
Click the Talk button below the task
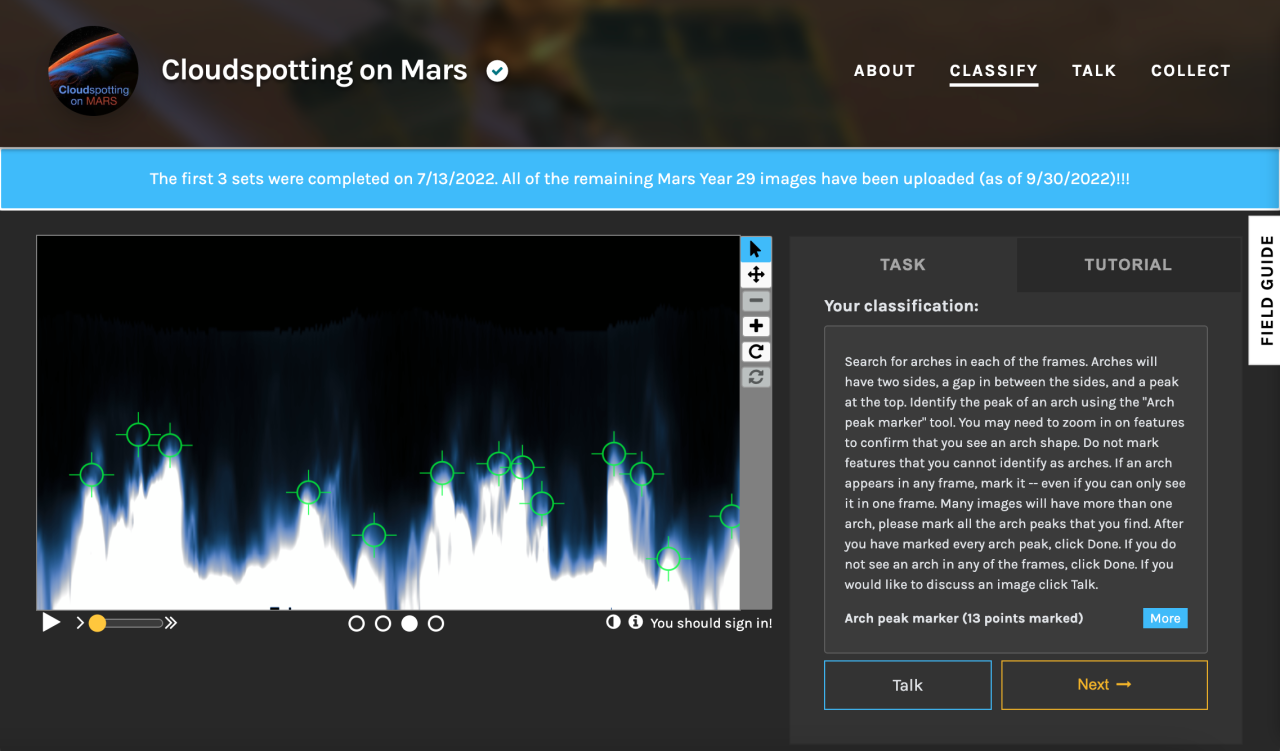click(x=908, y=685)
